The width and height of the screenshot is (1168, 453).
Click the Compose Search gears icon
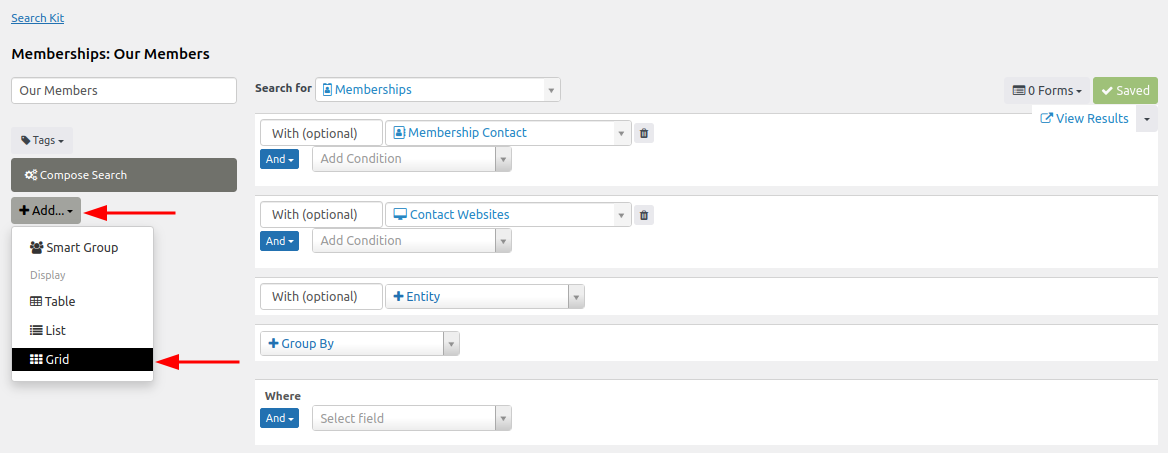31,175
